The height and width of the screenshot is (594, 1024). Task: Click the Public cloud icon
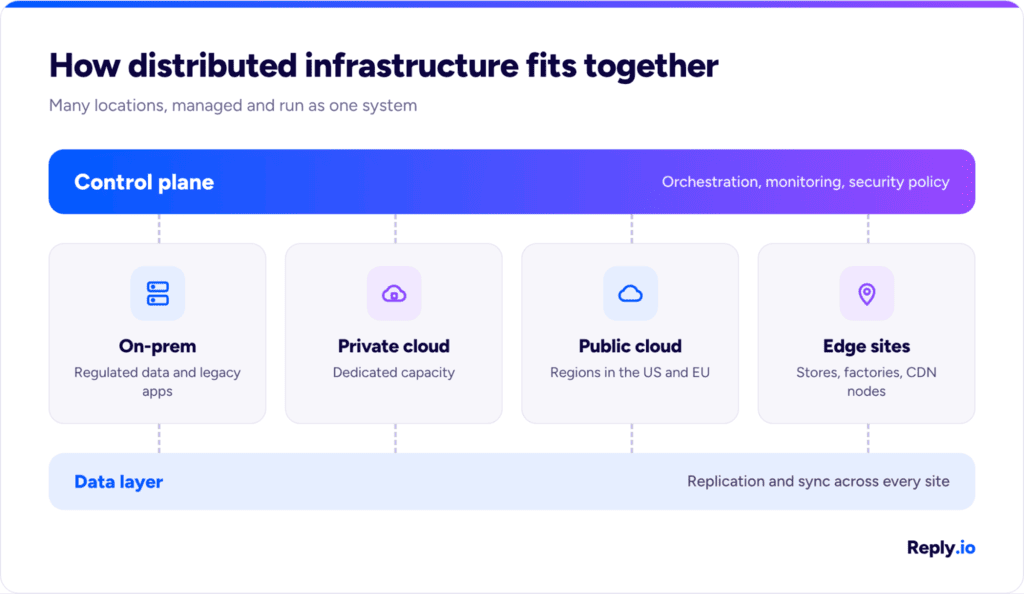point(630,293)
